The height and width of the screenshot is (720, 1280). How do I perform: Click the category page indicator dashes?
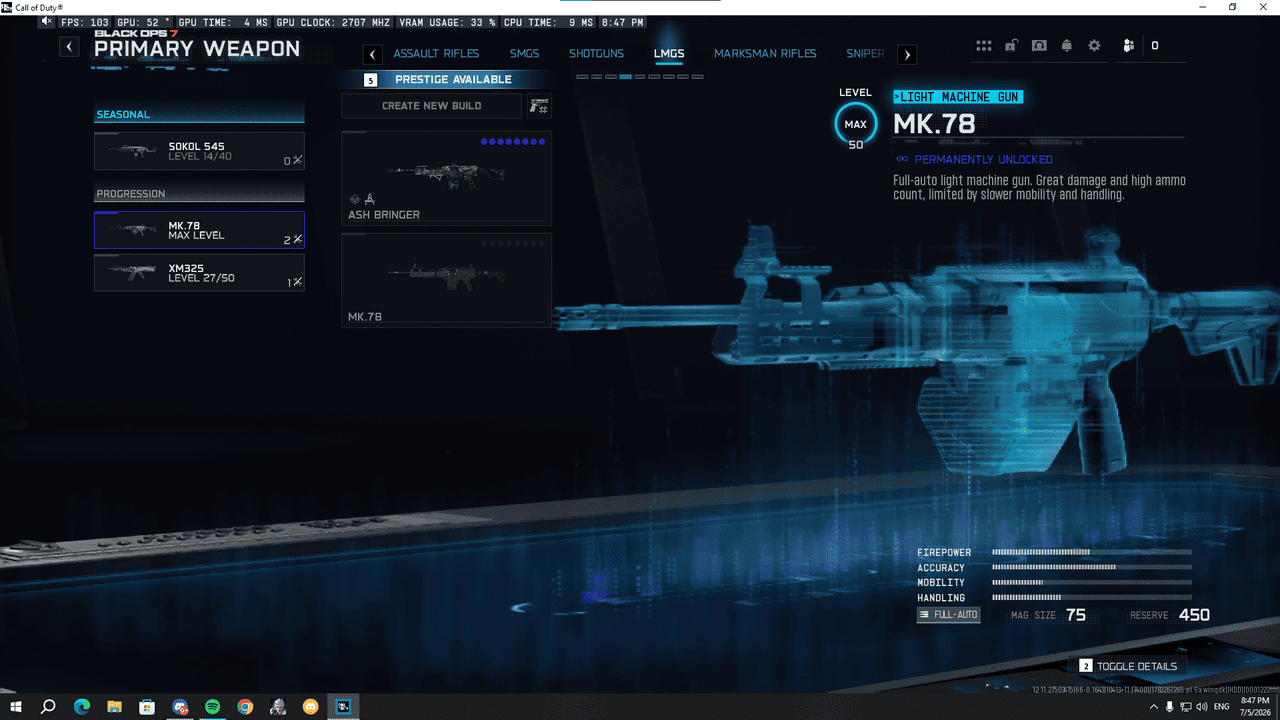point(640,77)
